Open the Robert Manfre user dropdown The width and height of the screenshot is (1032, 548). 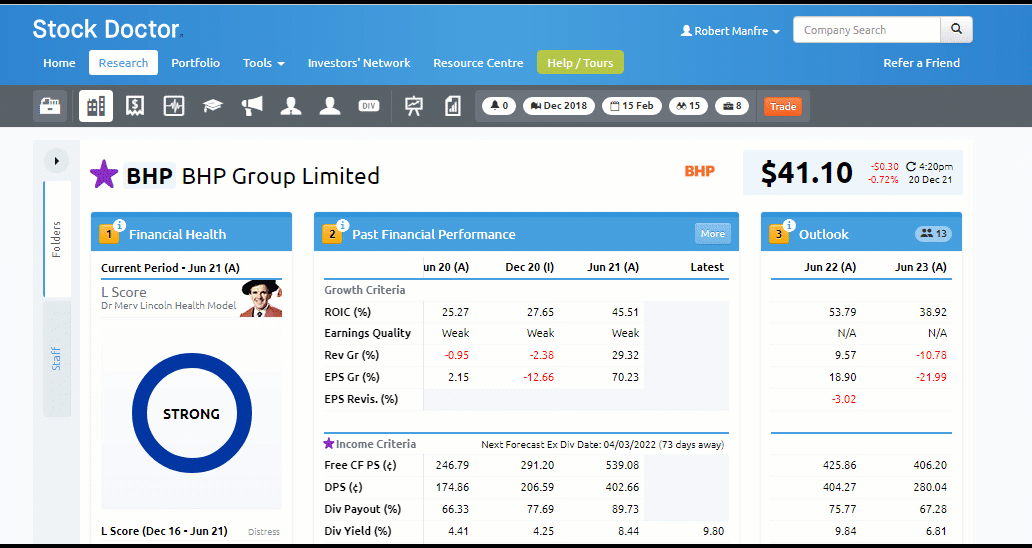(731, 31)
